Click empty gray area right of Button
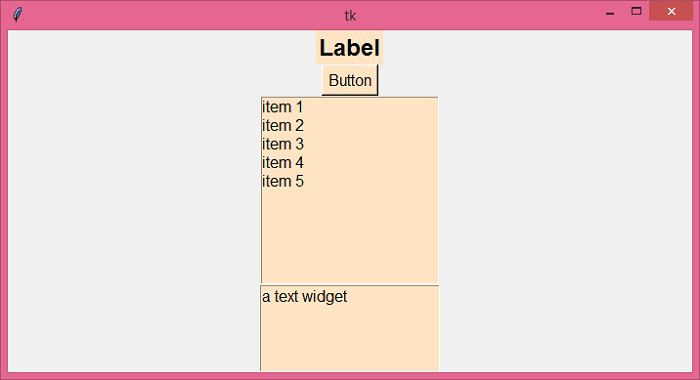Screen dimensions: 700x380 (x=535, y=80)
